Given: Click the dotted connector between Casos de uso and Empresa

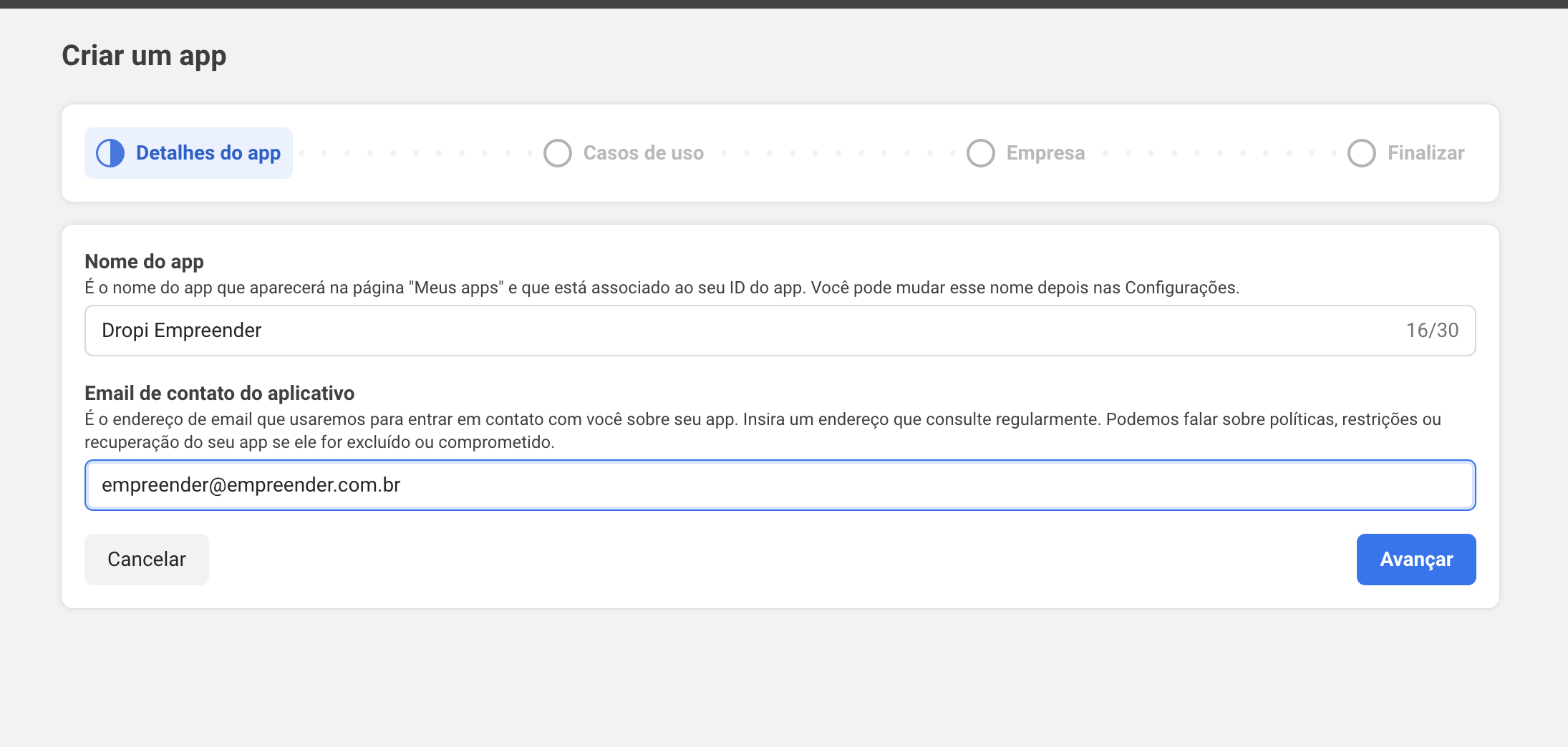Looking at the screenshot, I should pyautogui.click(x=838, y=153).
